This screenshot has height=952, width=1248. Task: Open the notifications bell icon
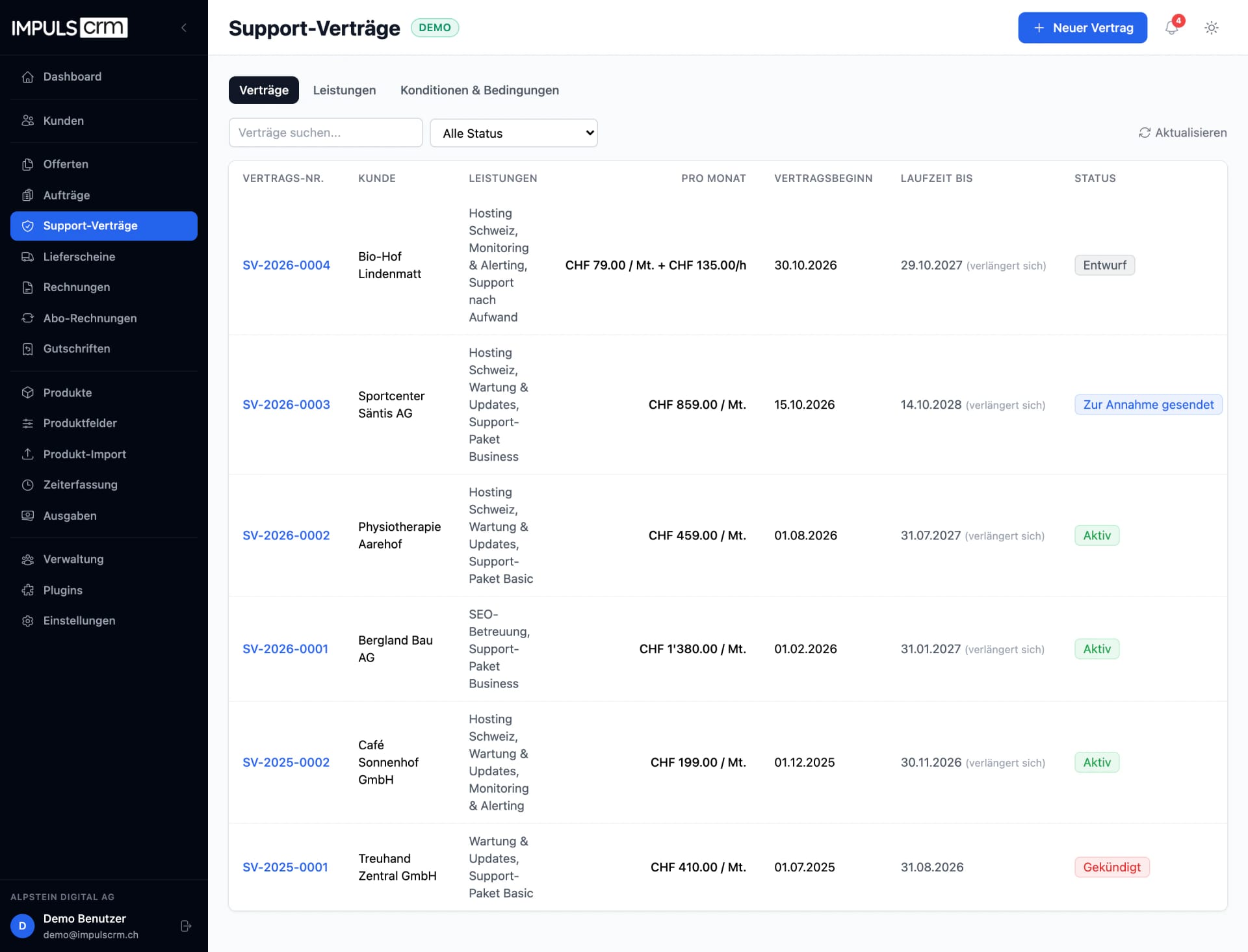pyautogui.click(x=1171, y=28)
